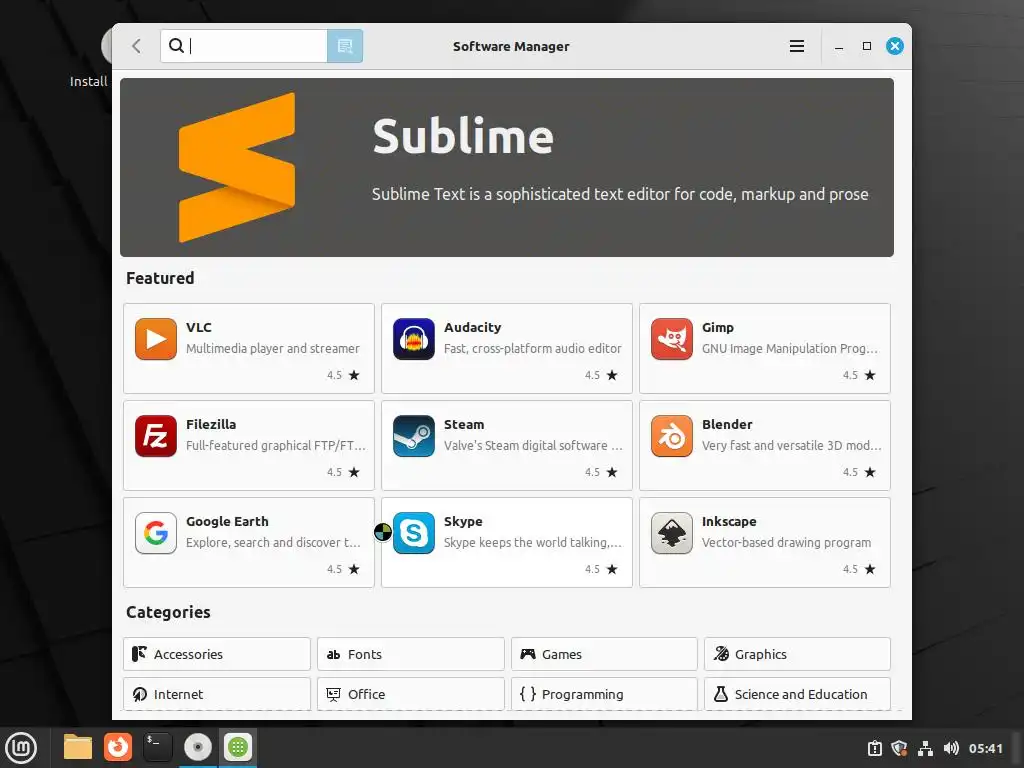Click "Fast, cross-platform audio editor" description
Viewport: 1024px width, 768px height.
532,349
